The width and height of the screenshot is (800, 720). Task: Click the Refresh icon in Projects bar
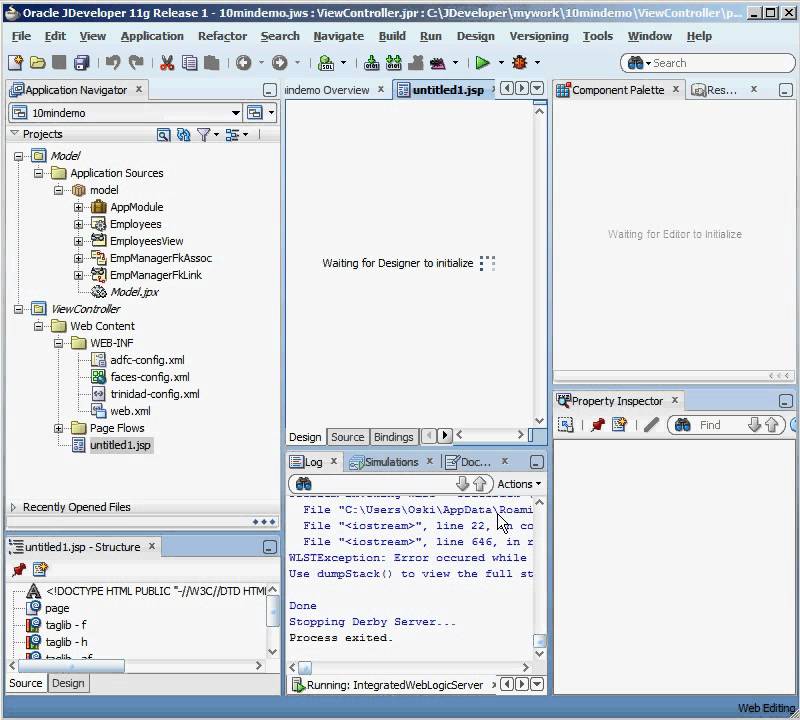point(184,135)
